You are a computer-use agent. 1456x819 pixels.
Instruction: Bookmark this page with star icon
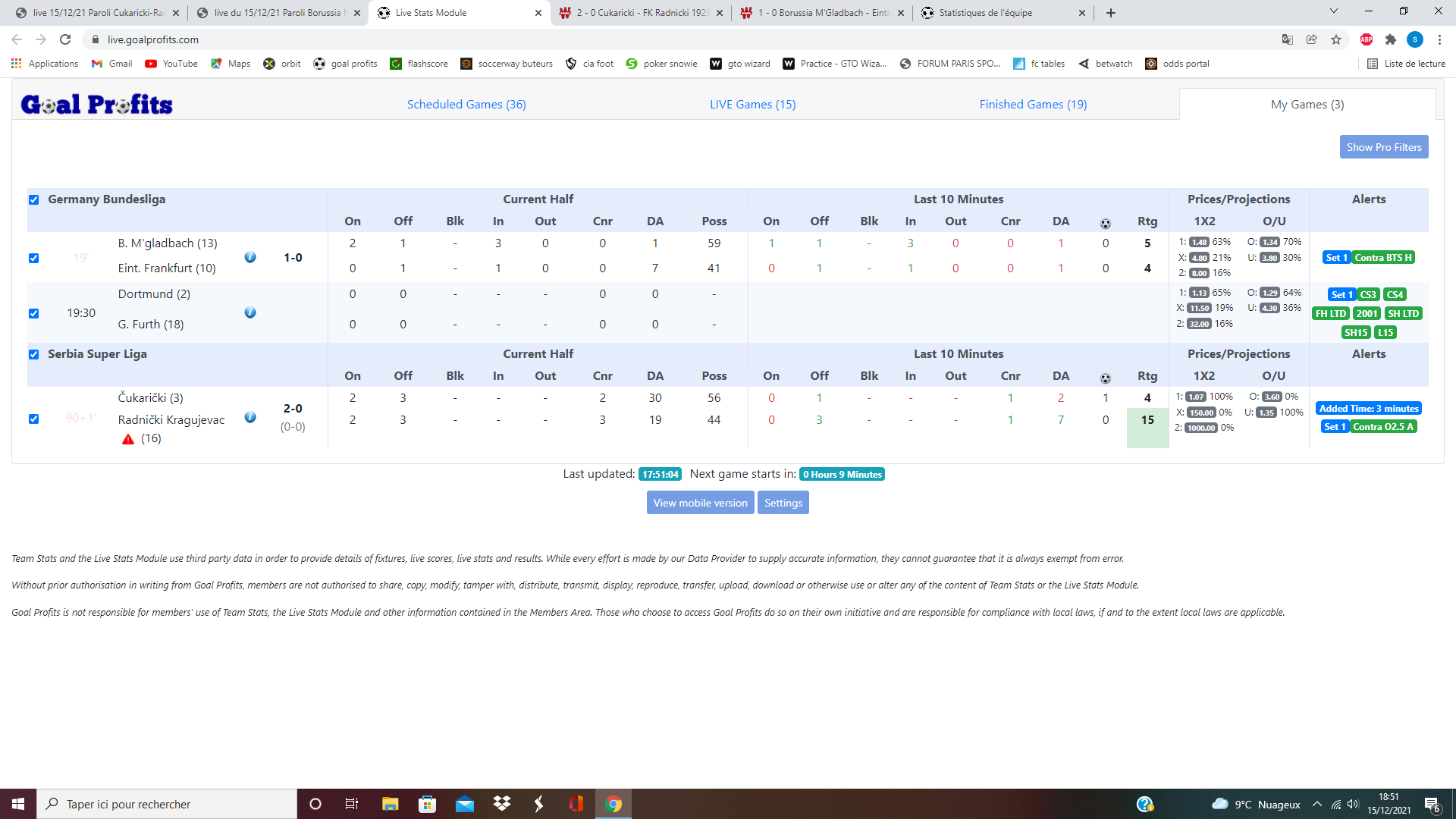click(x=1336, y=39)
